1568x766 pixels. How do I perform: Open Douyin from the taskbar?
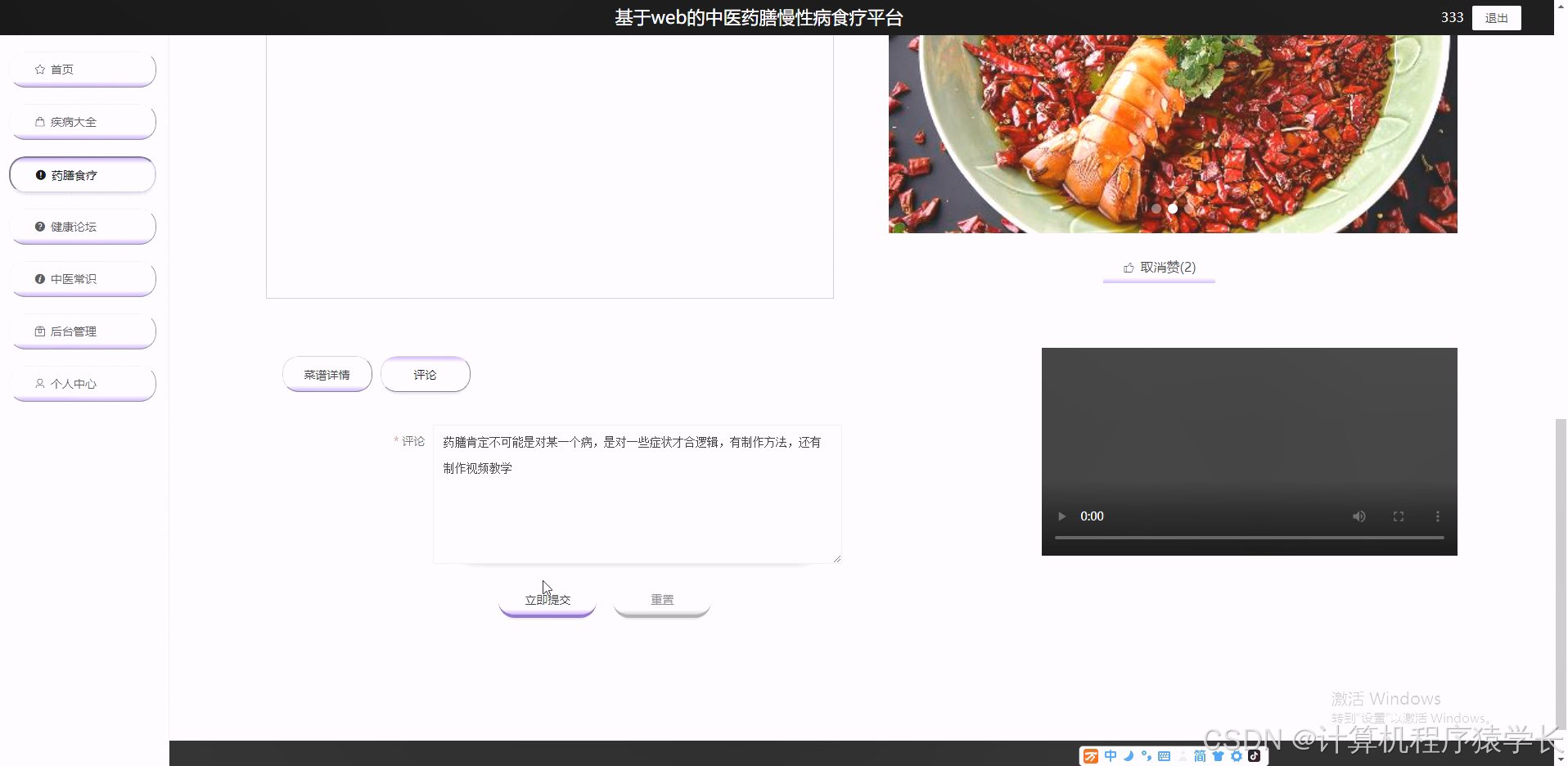1252,755
